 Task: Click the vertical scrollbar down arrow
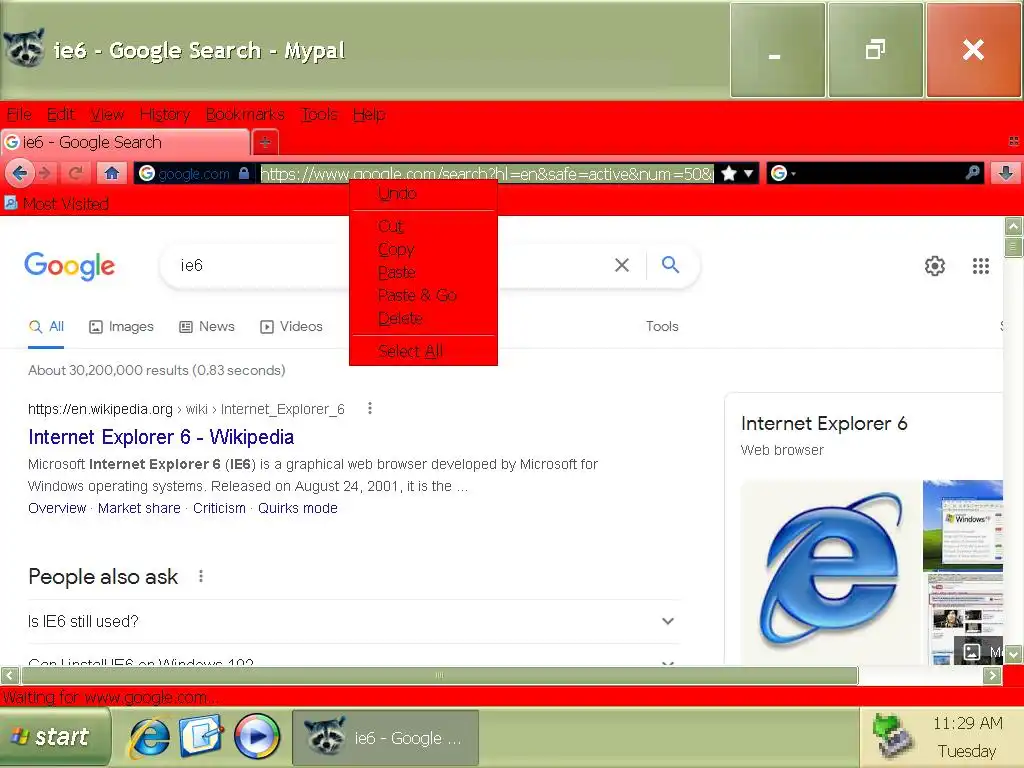[x=1013, y=654]
